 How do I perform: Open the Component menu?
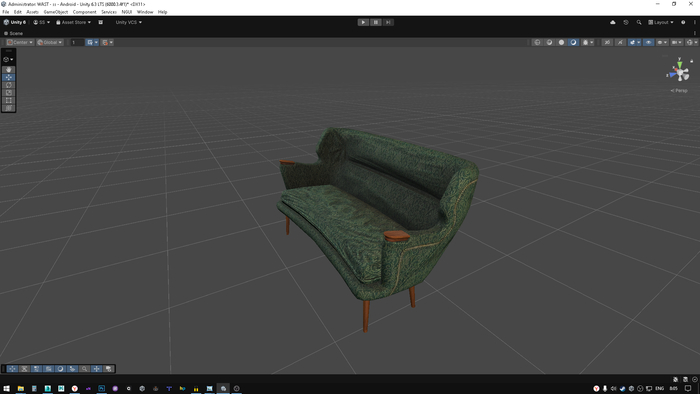pyautogui.click(x=84, y=12)
